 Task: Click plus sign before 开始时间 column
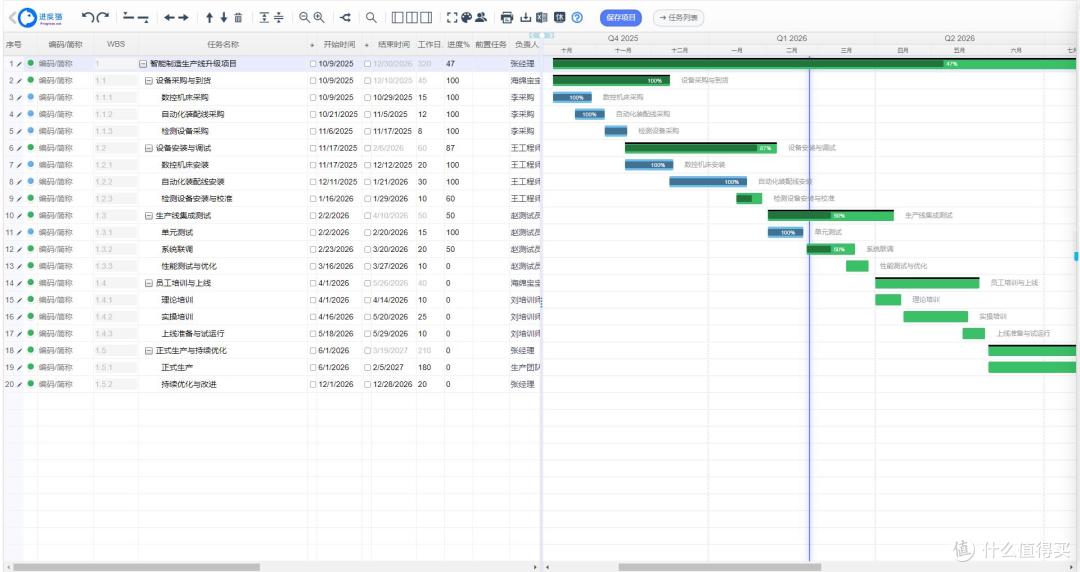312,45
